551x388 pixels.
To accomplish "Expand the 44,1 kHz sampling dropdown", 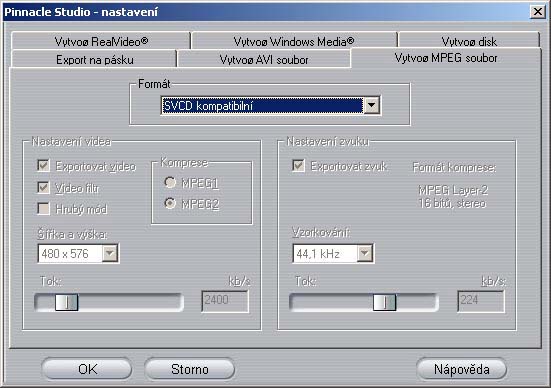I will [365, 253].
